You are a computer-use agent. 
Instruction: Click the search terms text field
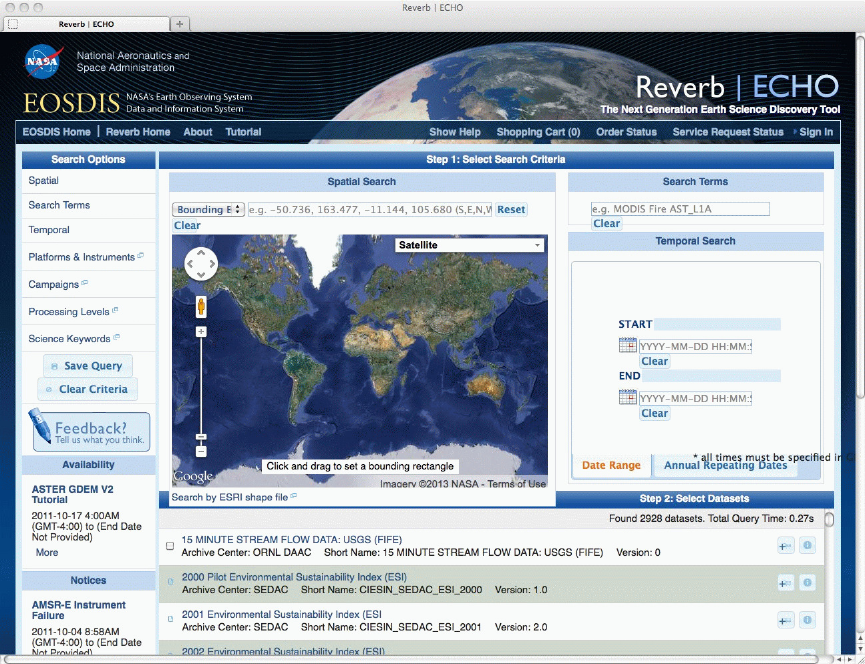[680, 209]
